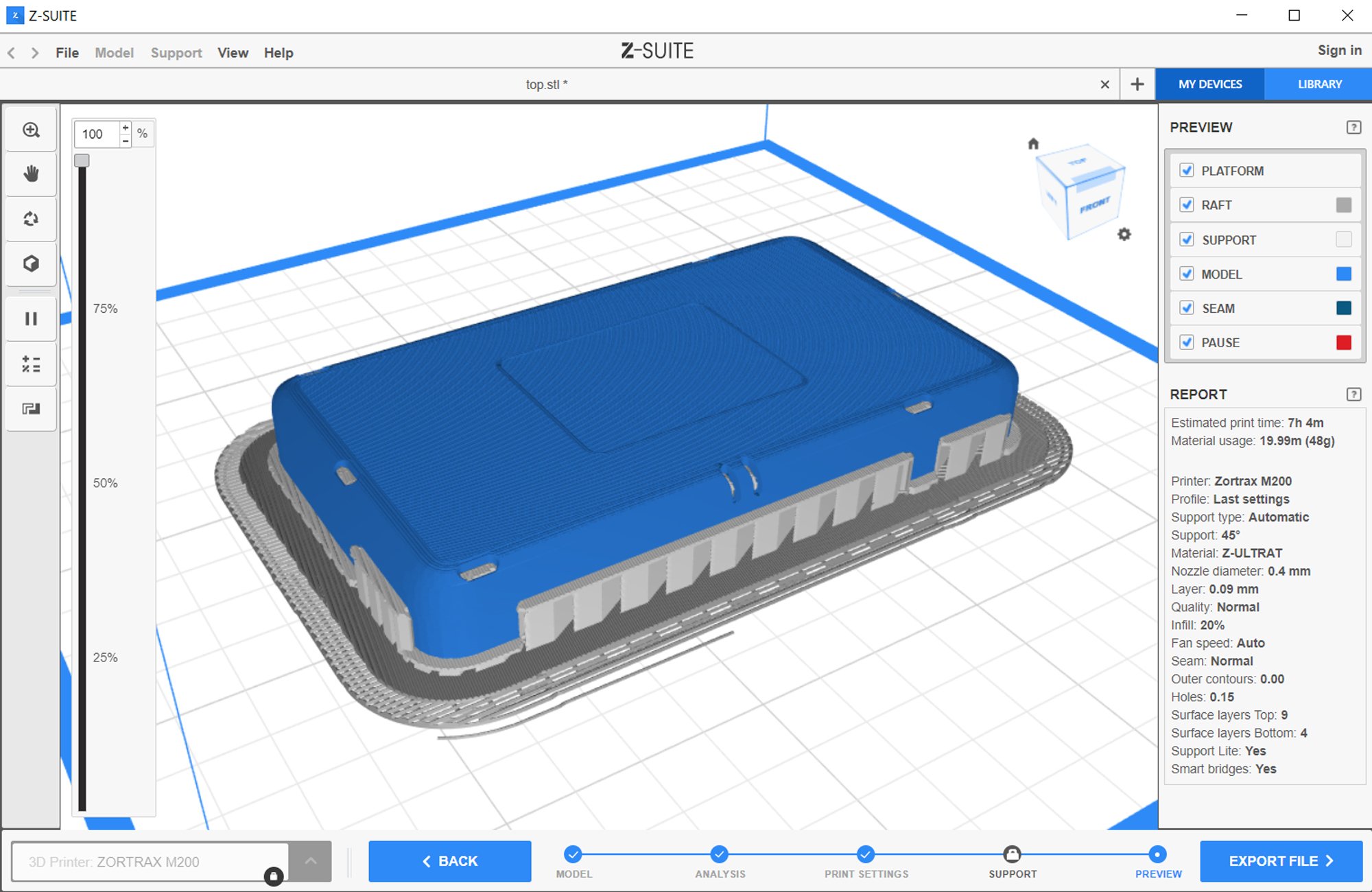1372x892 pixels.
Task: Maximize the Z-SUITE window
Action: click(1294, 15)
